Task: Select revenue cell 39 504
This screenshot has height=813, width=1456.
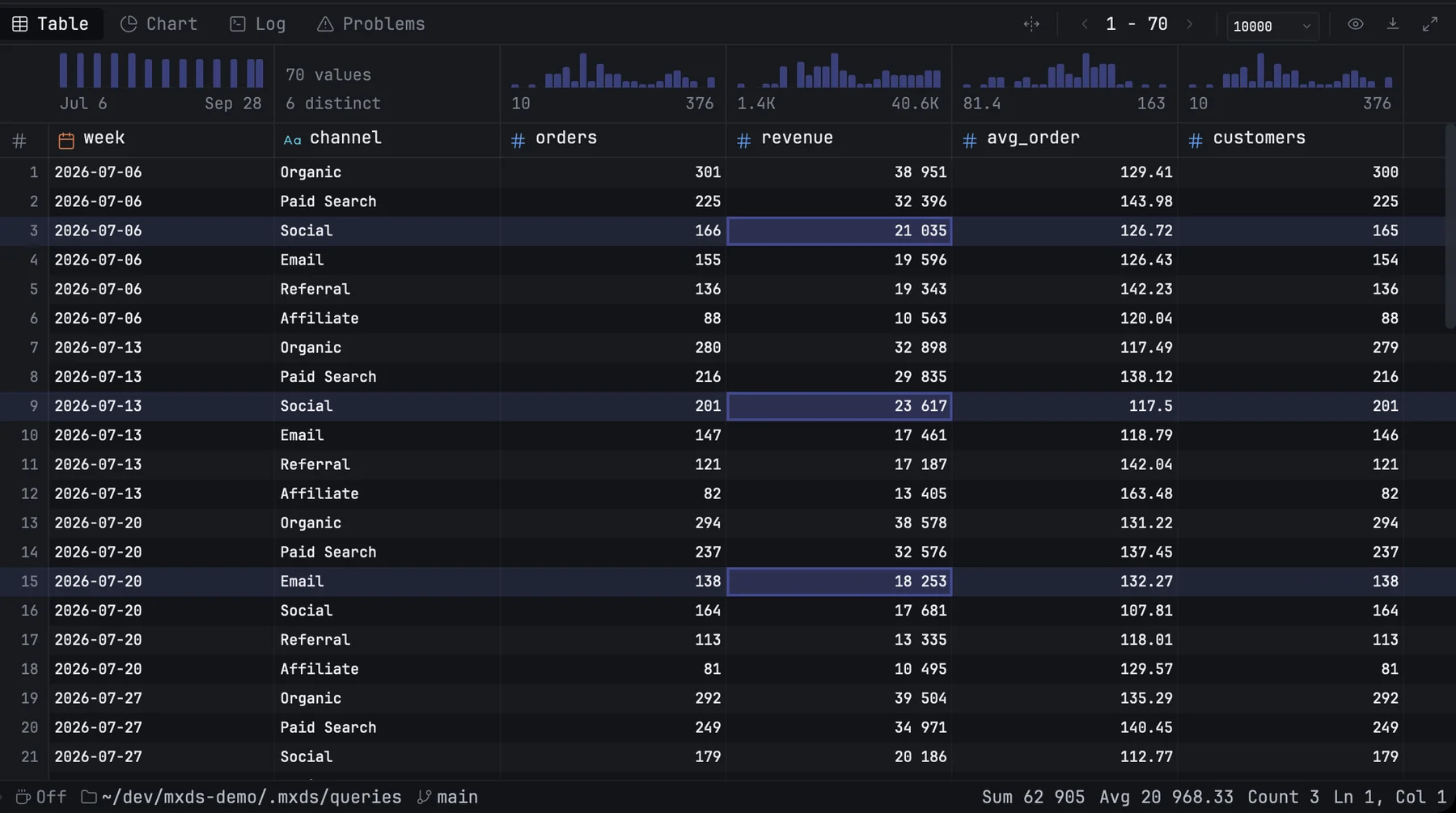Action: click(x=839, y=698)
